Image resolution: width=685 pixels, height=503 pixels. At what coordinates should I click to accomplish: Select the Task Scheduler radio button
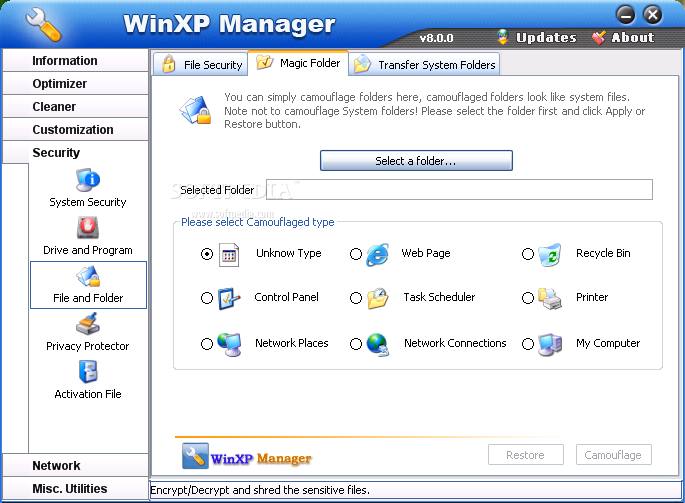pos(356,298)
